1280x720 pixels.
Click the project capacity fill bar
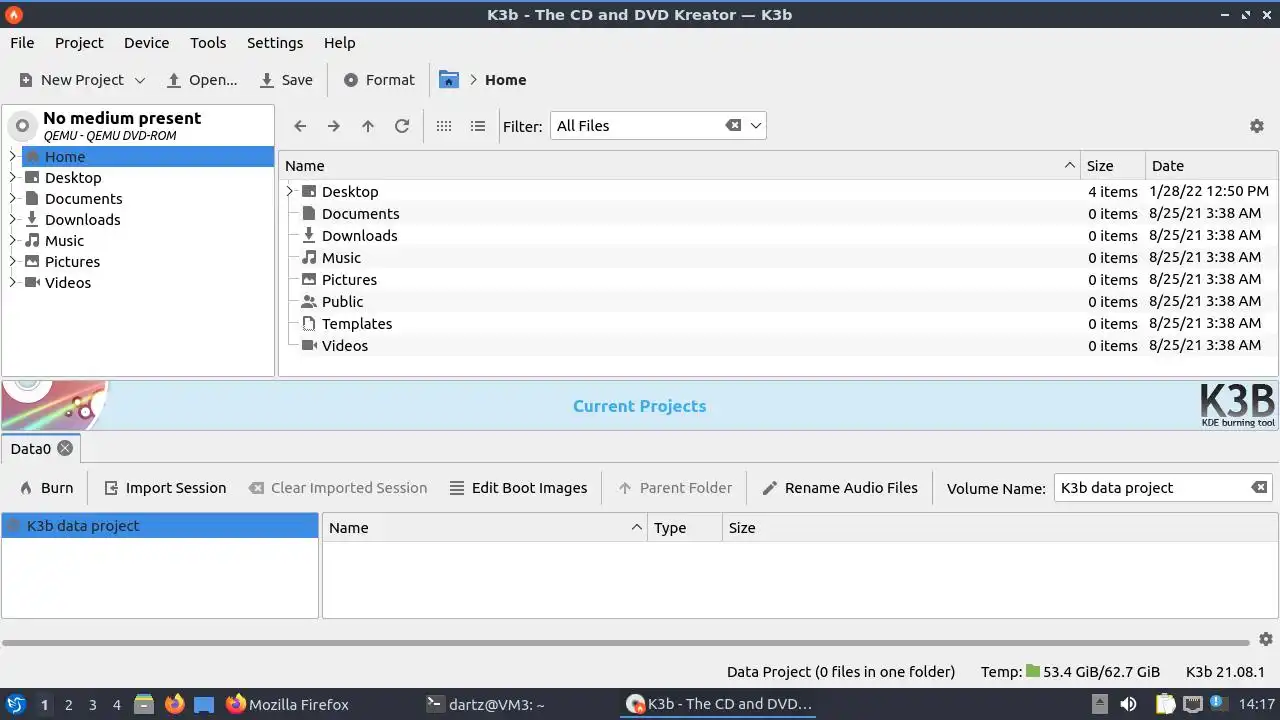click(x=626, y=643)
